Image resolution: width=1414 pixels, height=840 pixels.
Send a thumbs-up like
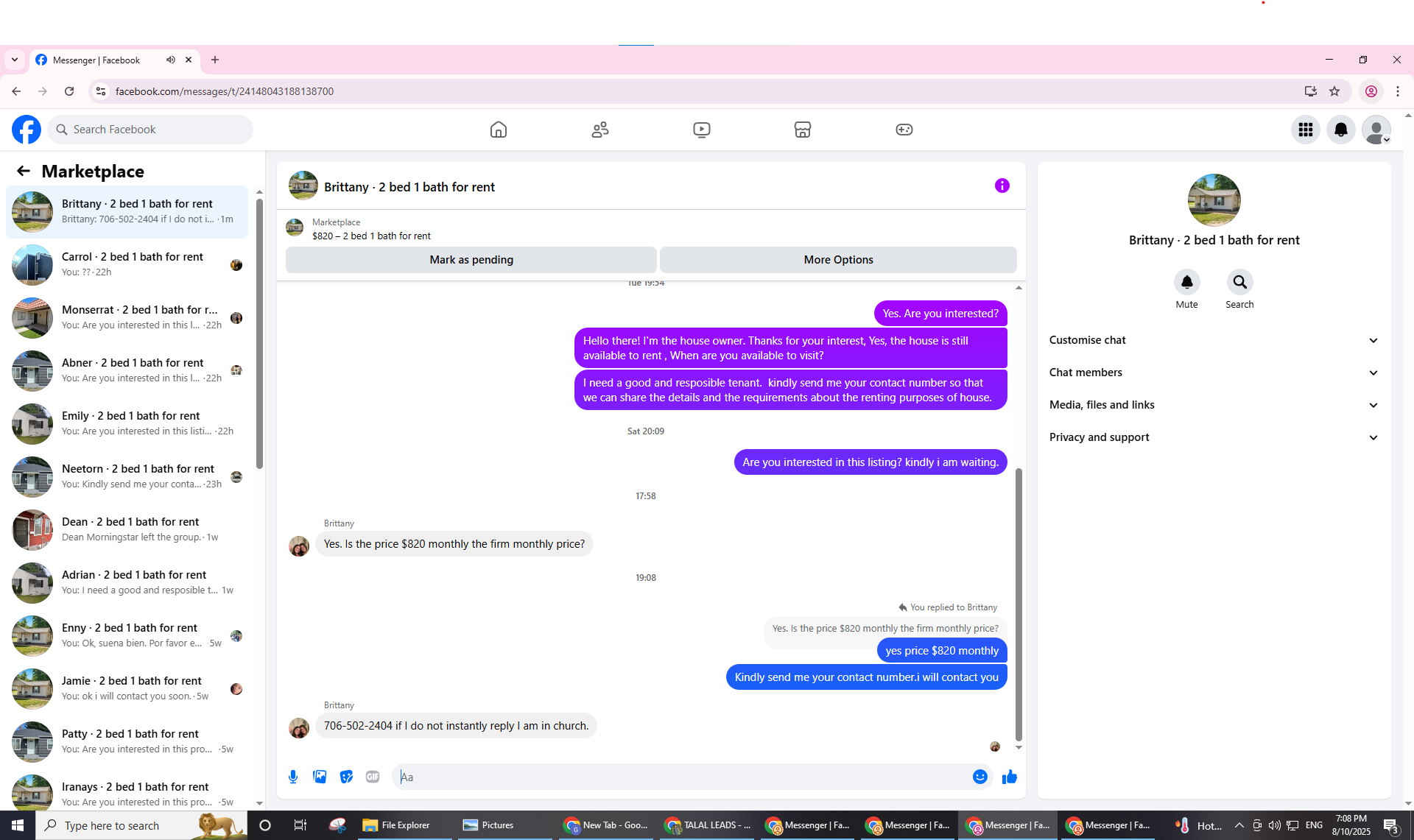coord(1009,777)
